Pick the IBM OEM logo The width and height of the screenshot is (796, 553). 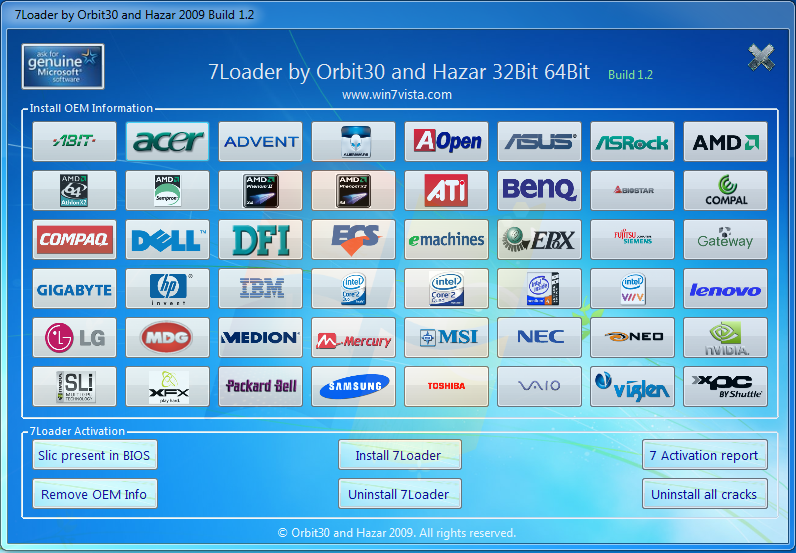pyautogui.click(x=260, y=288)
